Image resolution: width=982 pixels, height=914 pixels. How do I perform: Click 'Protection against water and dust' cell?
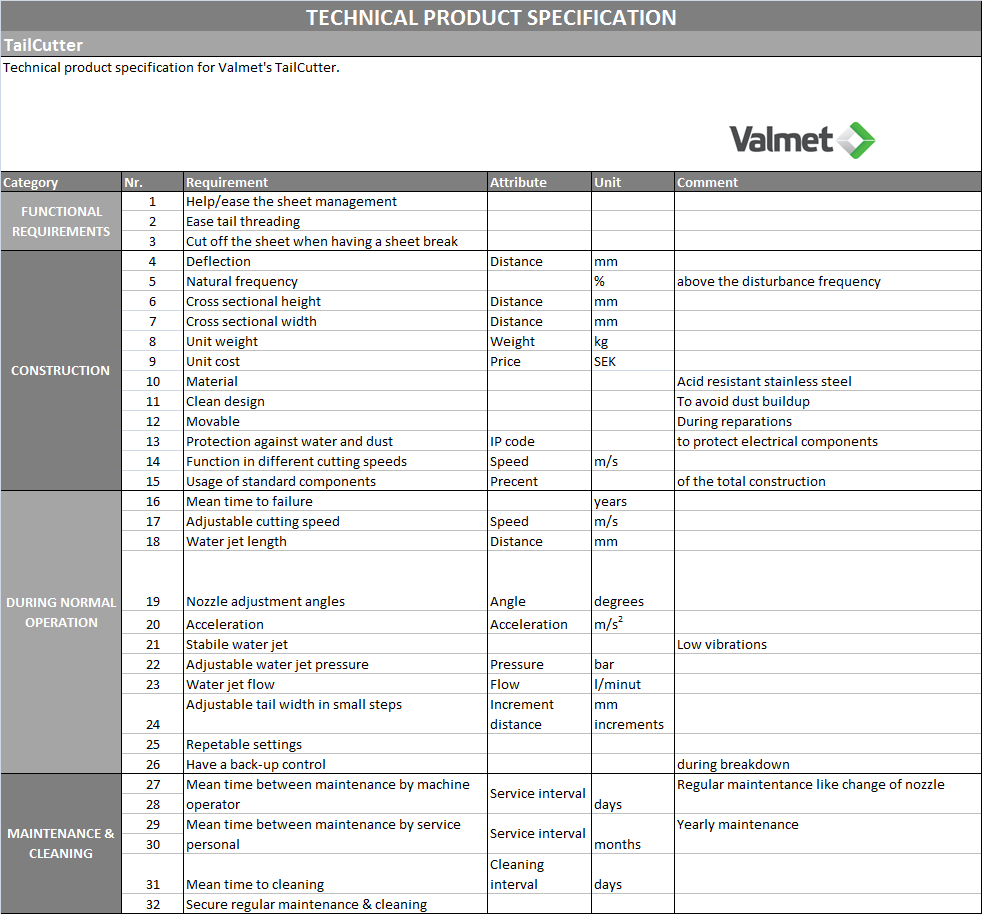(x=335, y=442)
